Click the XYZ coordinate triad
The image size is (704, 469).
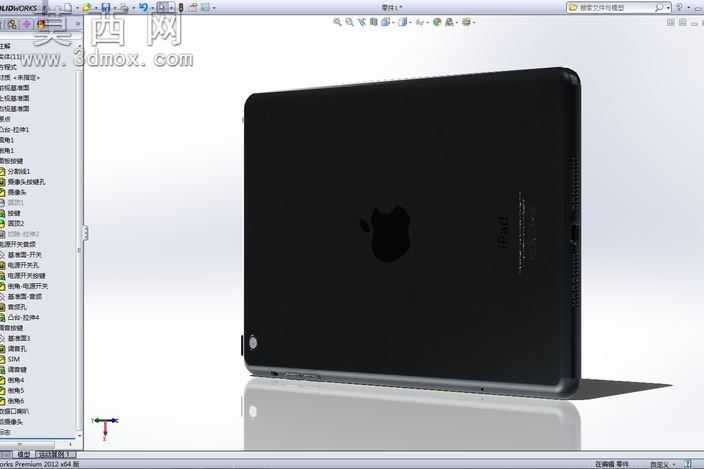pos(105,427)
